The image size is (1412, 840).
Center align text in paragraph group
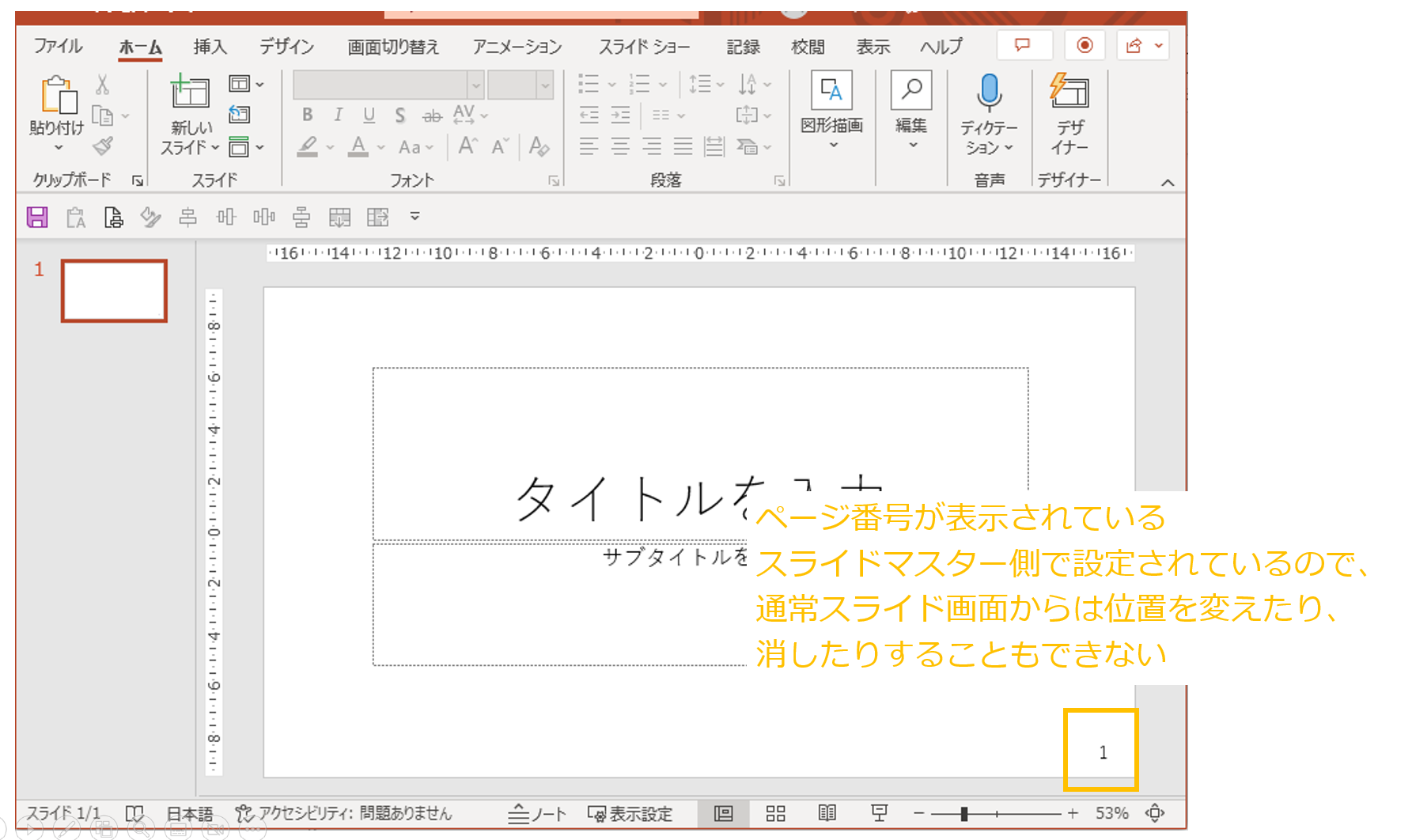[620, 146]
